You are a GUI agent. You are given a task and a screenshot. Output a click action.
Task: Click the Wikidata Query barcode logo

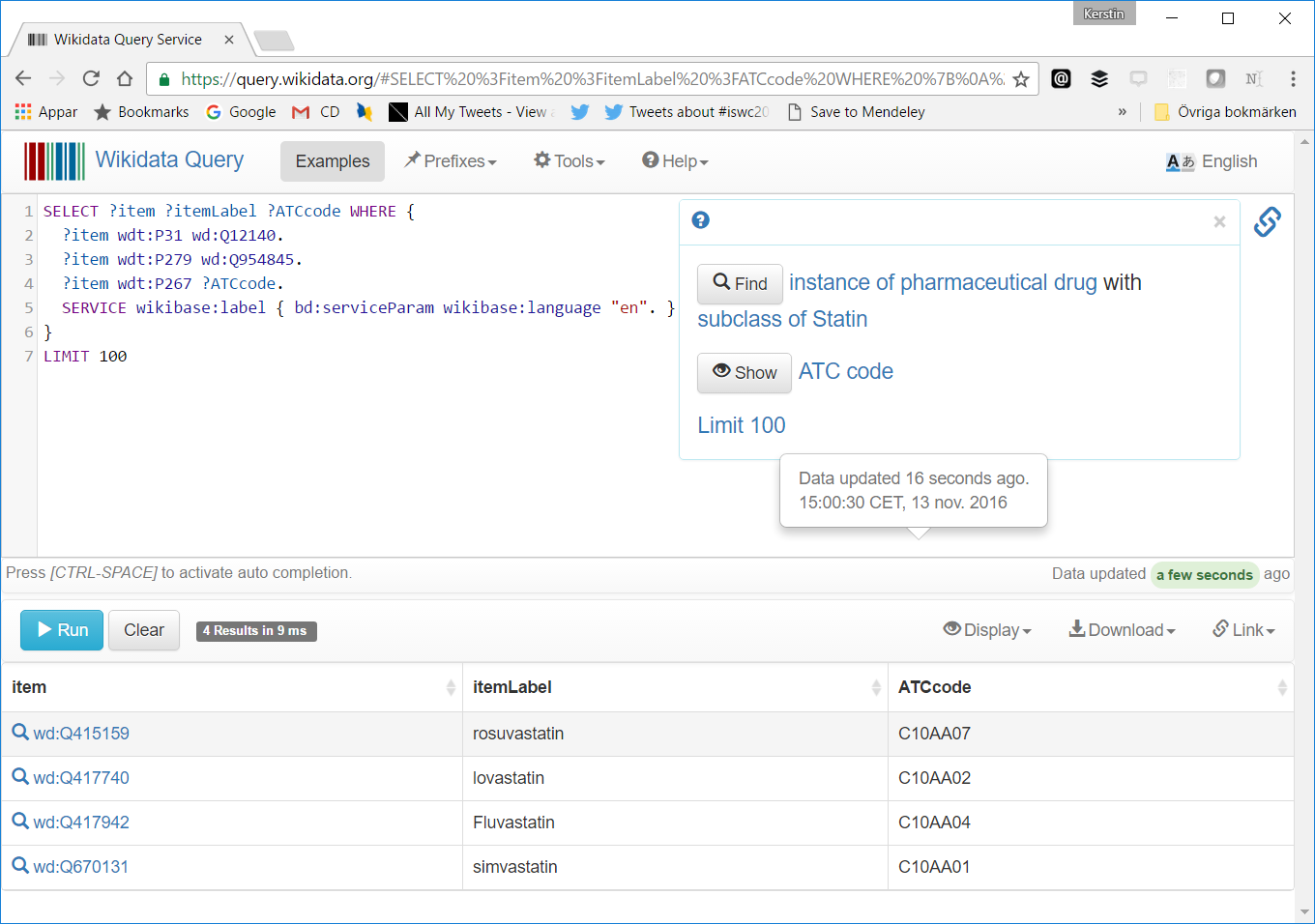point(54,161)
